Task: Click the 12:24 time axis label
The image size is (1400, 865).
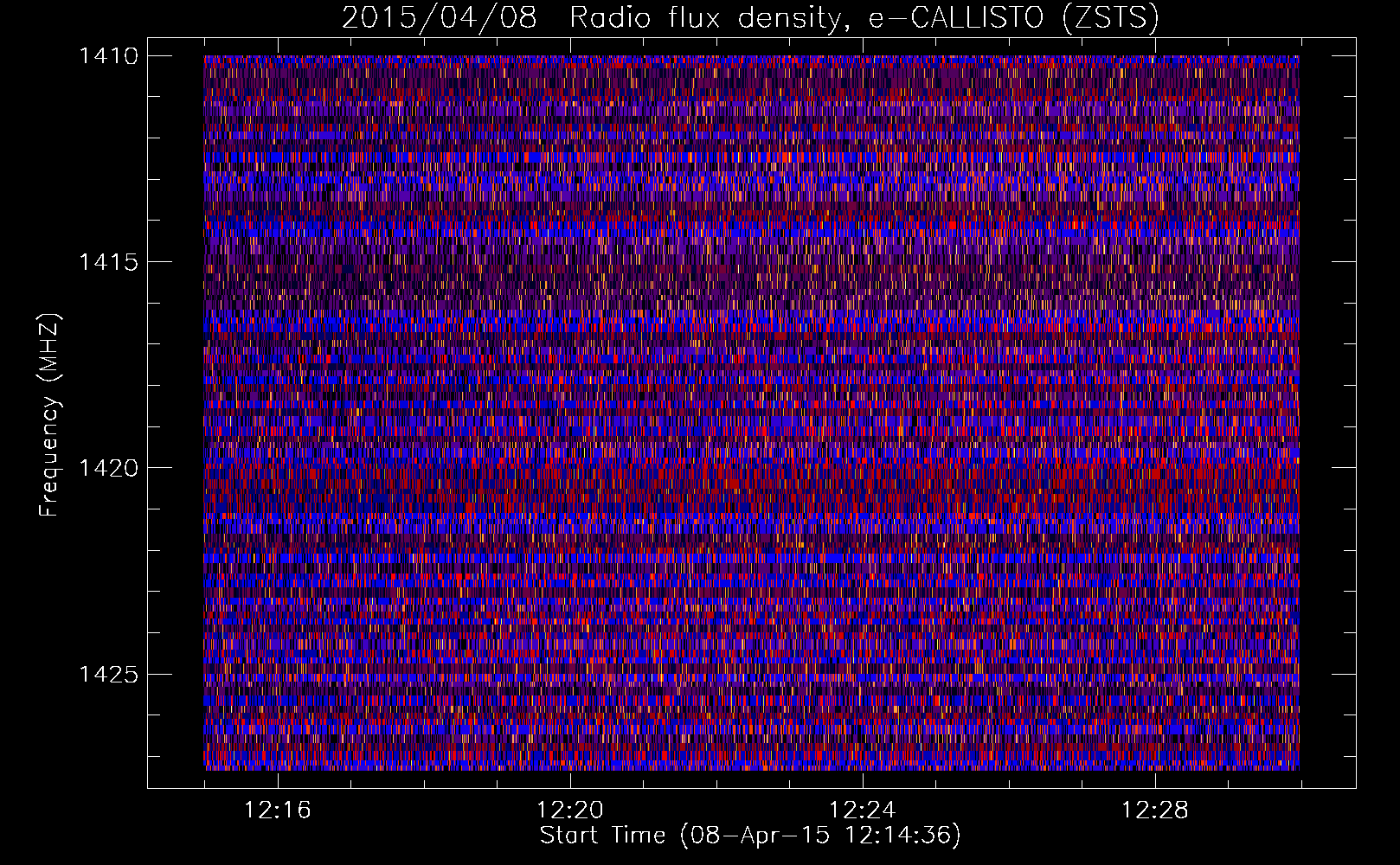Action: pos(863,811)
